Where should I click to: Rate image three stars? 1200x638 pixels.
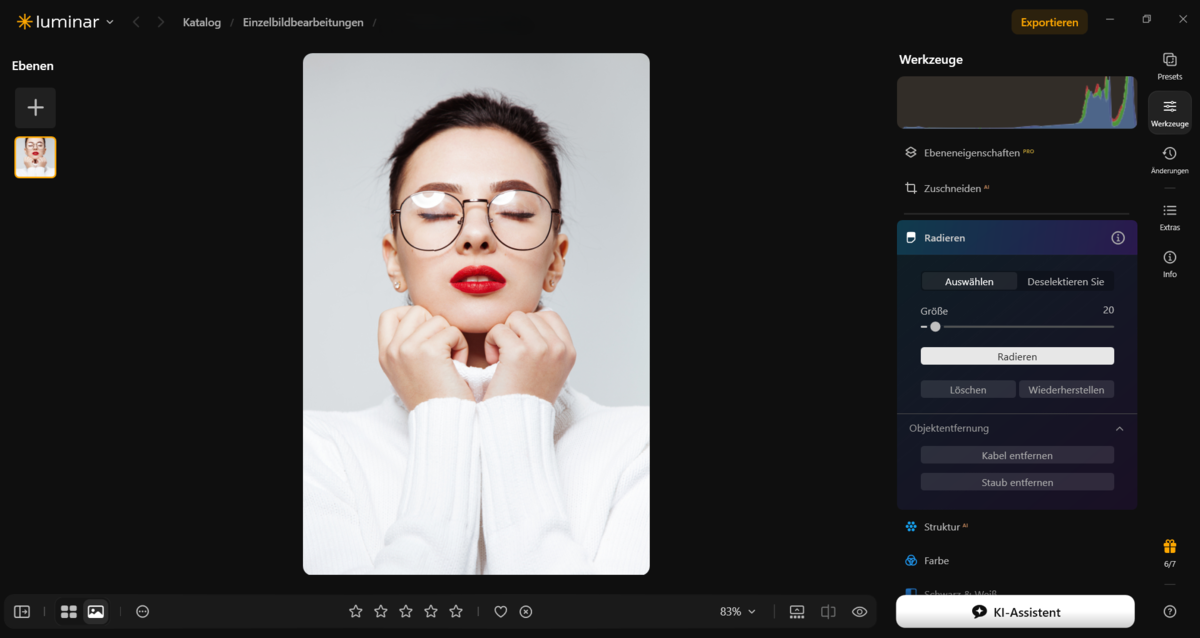pos(406,611)
